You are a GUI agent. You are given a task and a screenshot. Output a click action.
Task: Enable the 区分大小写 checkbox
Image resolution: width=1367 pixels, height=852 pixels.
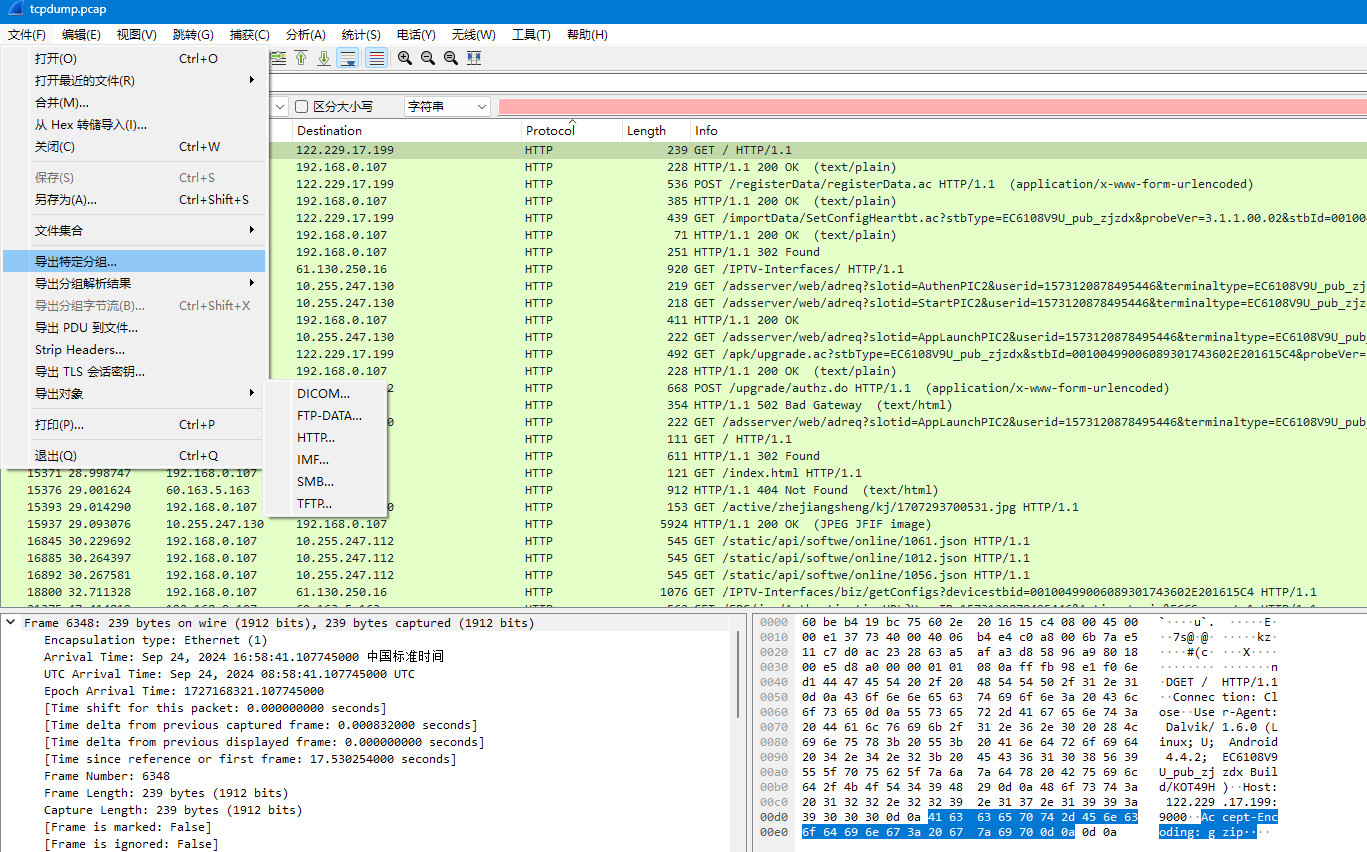(301, 106)
